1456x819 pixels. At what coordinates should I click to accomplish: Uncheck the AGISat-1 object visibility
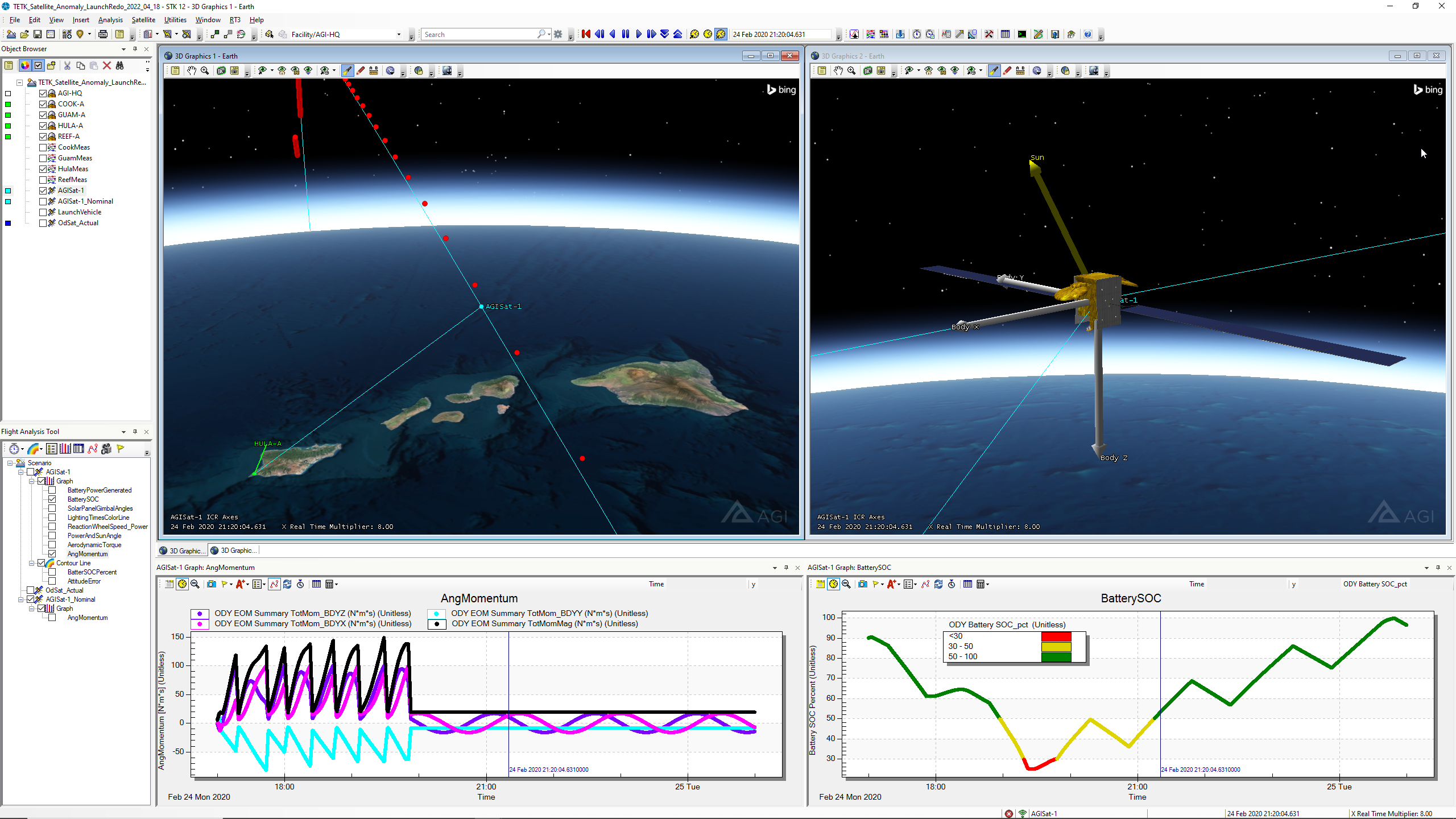pyautogui.click(x=43, y=191)
